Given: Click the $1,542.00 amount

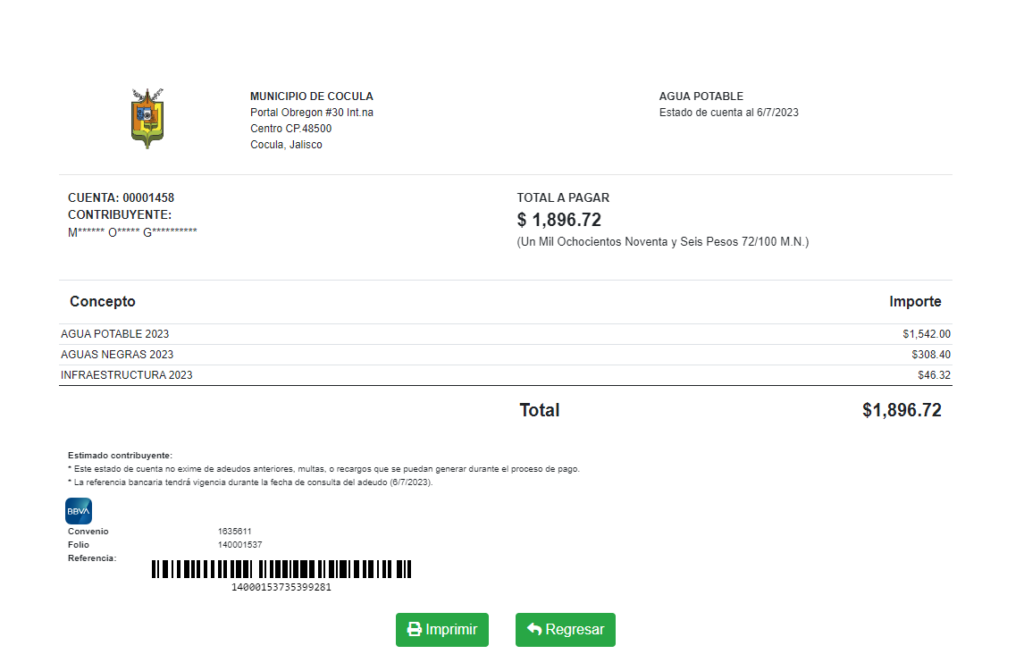Looking at the screenshot, I should [x=926, y=334].
